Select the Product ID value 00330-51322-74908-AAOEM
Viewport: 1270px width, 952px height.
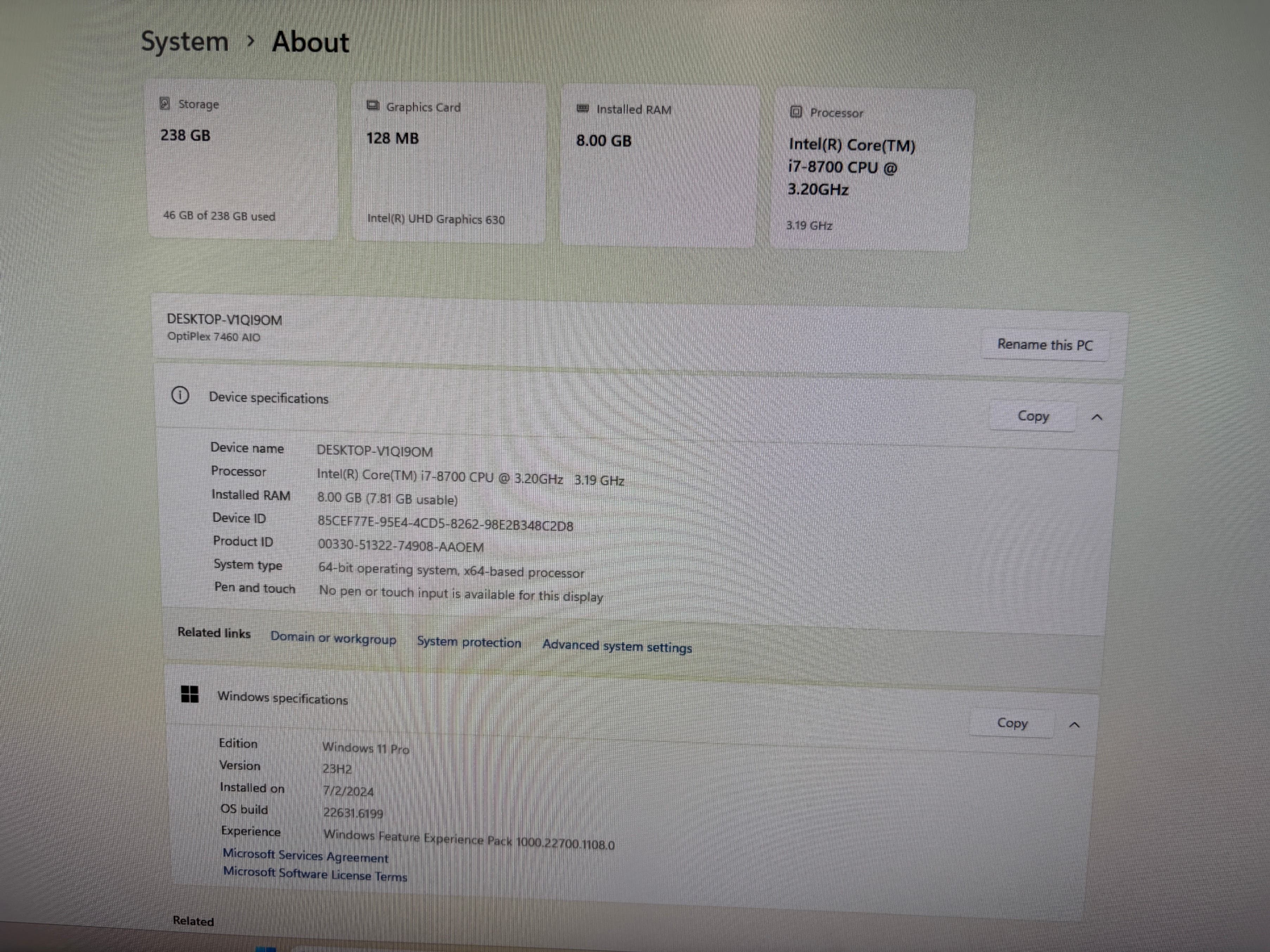[x=401, y=546]
